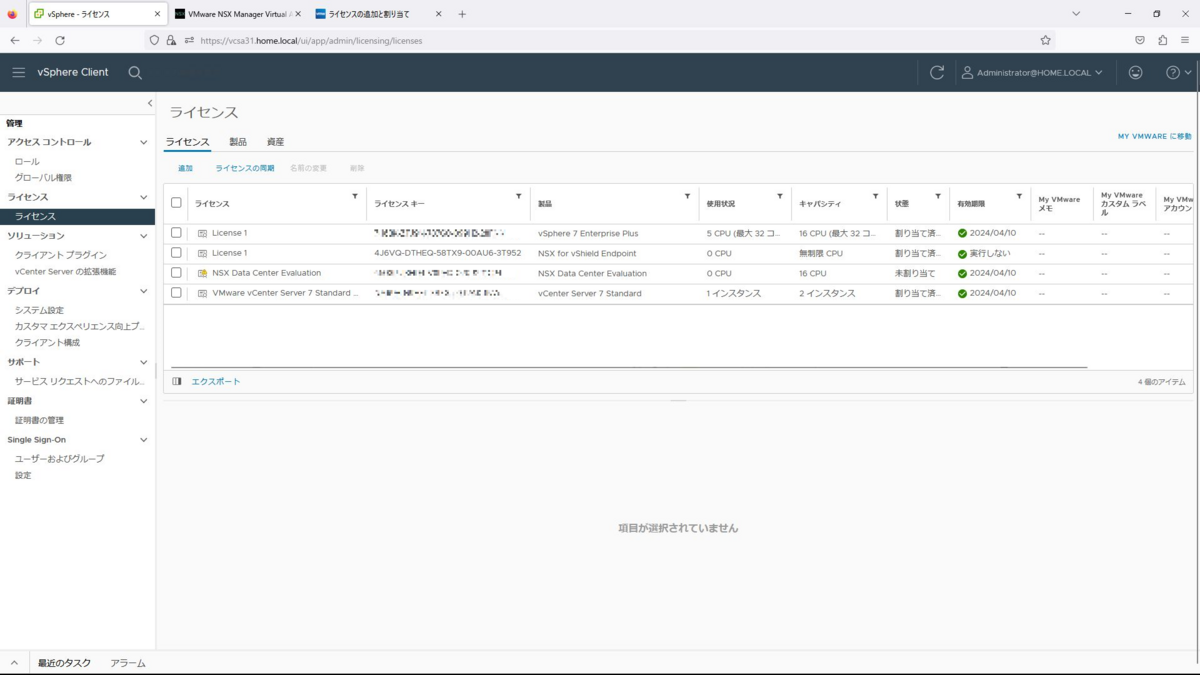The width and height of the screenshot is (1200, 675).
Task: Open the vSphere Client hamburger menu
Action: (x=18, y=72)
